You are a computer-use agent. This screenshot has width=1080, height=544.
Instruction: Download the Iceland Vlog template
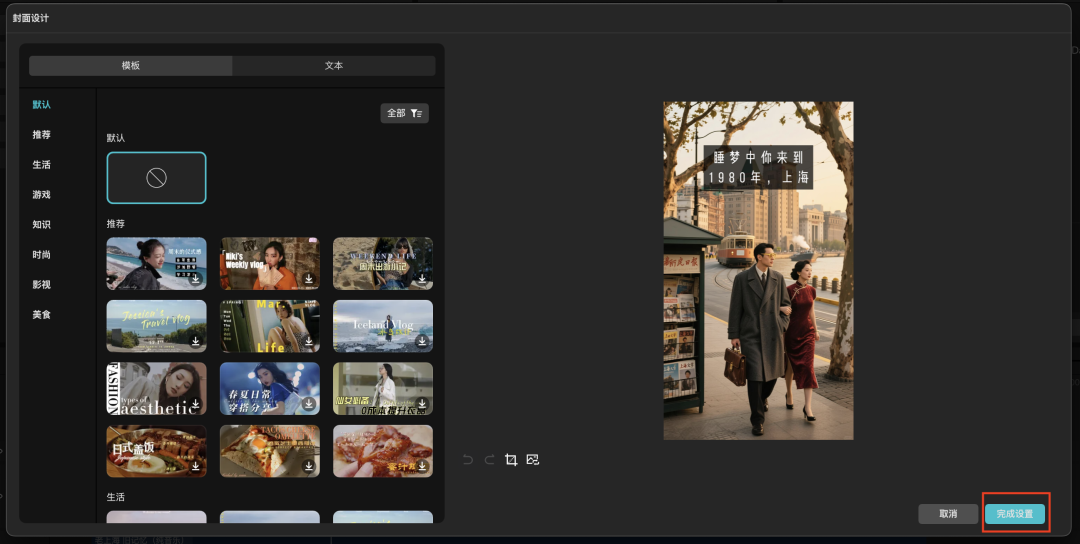tap(422, 341)
